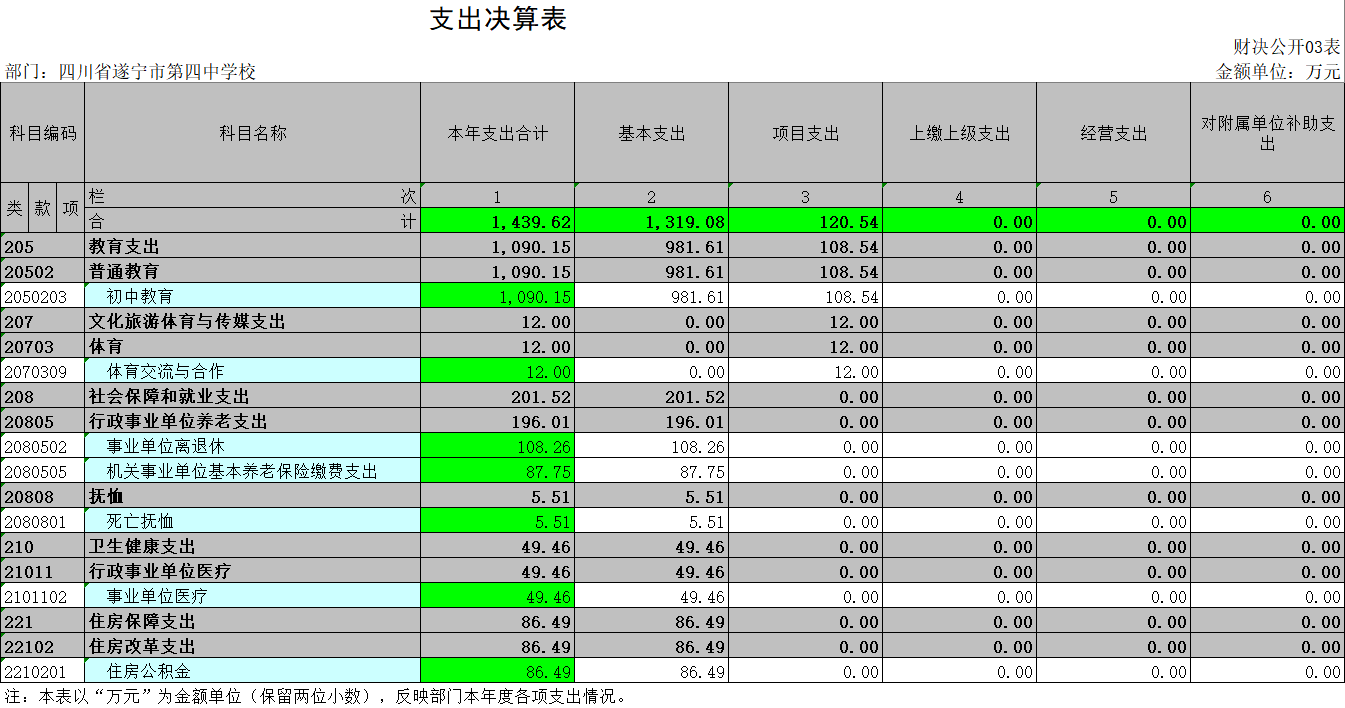Select the 基本支出 header cell
The height and width of the screenshot is (708, 1345).
(x=651, y=133)
